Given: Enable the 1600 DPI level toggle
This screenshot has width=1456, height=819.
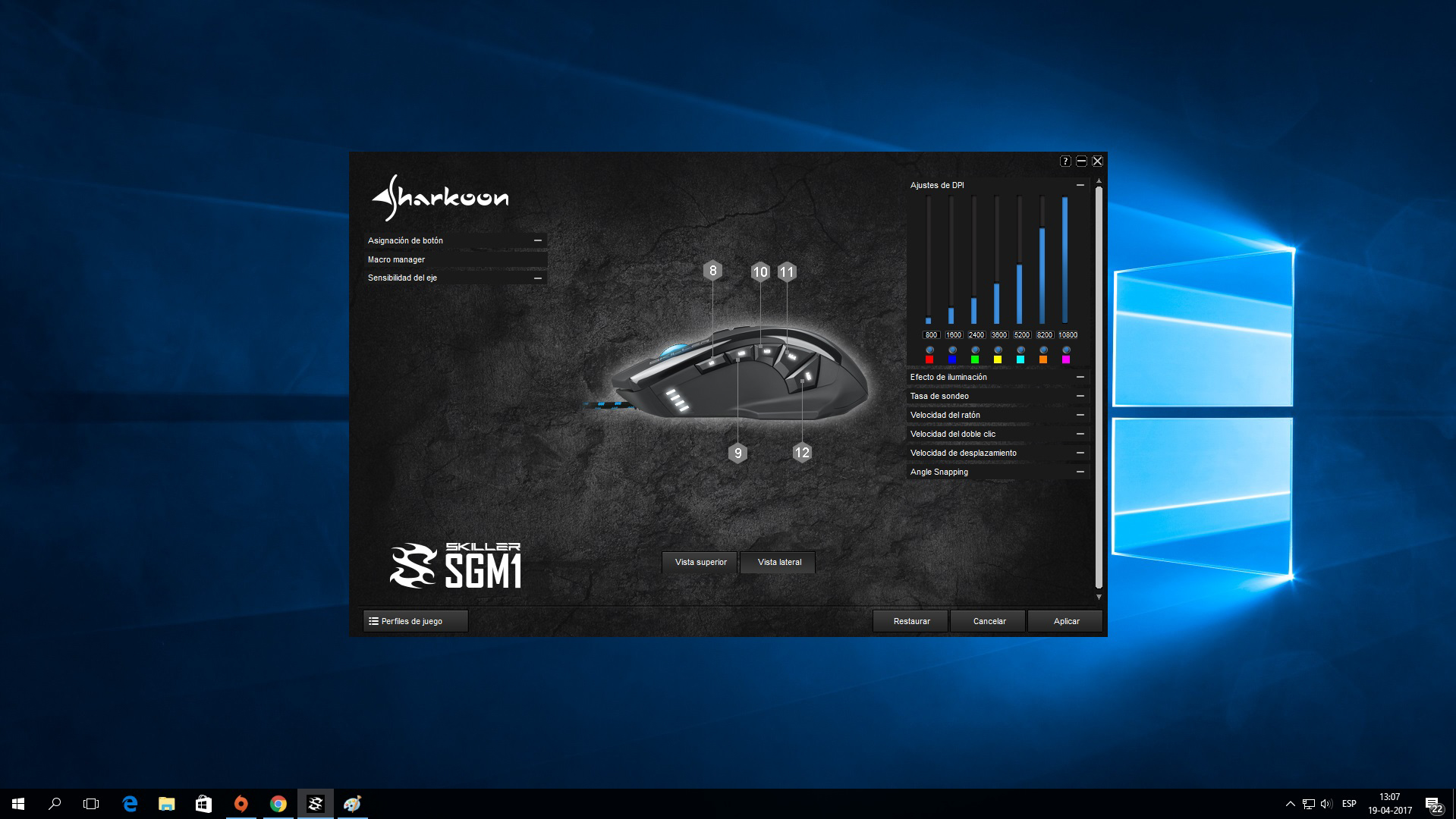Looking at the screenshot, I should pos(952,350).
